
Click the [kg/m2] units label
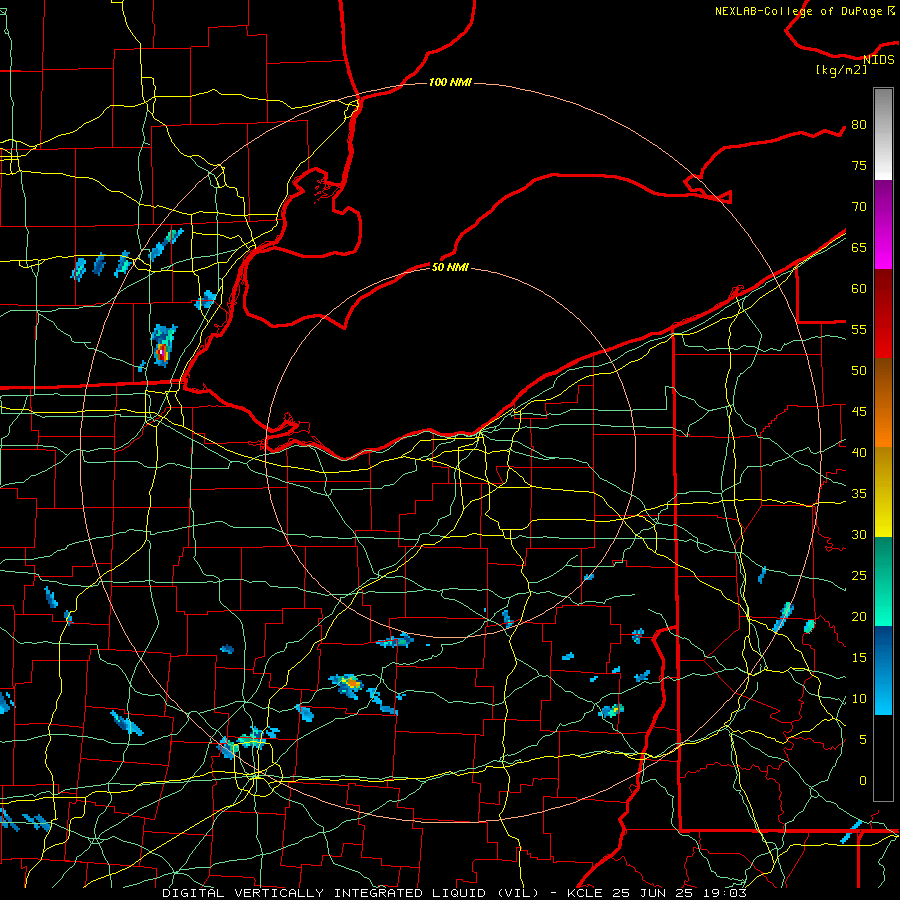(x=841, y=70)
